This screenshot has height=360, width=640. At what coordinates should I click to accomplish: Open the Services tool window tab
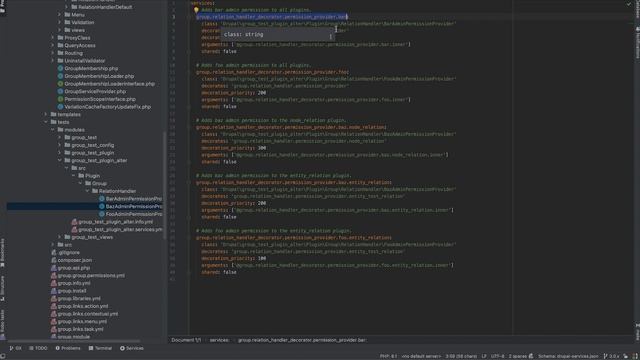[131, 348]
